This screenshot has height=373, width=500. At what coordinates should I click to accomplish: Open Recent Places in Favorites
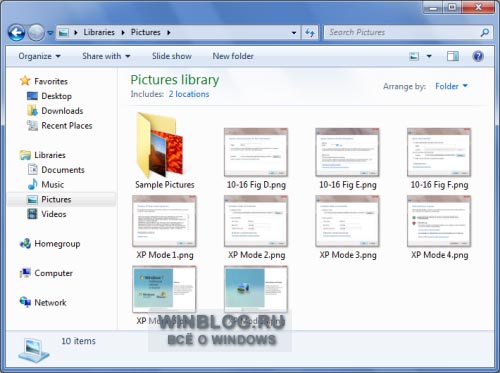pyautogui.click(x=67, y=126)
